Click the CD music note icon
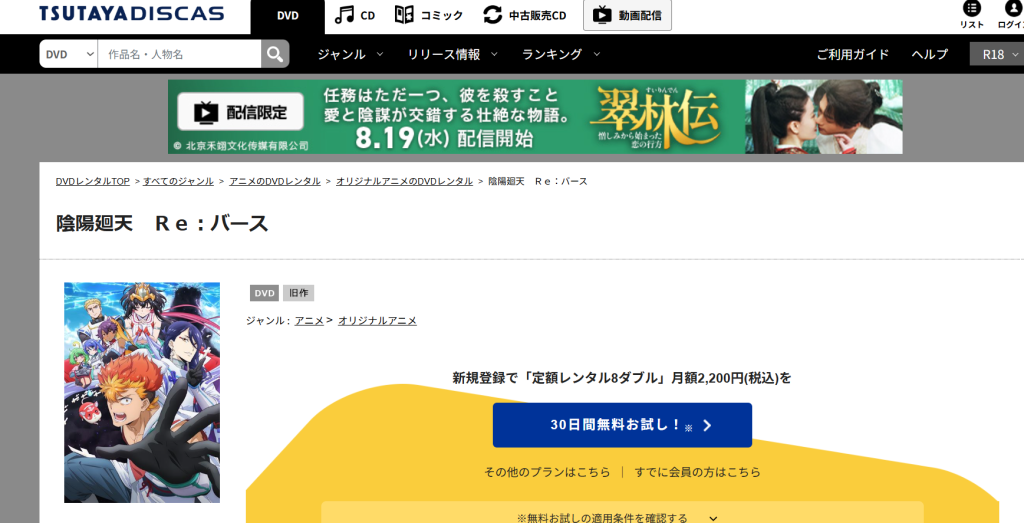Screen dimensions: 1024x523 pyautogui.click(x=344, y=15)
